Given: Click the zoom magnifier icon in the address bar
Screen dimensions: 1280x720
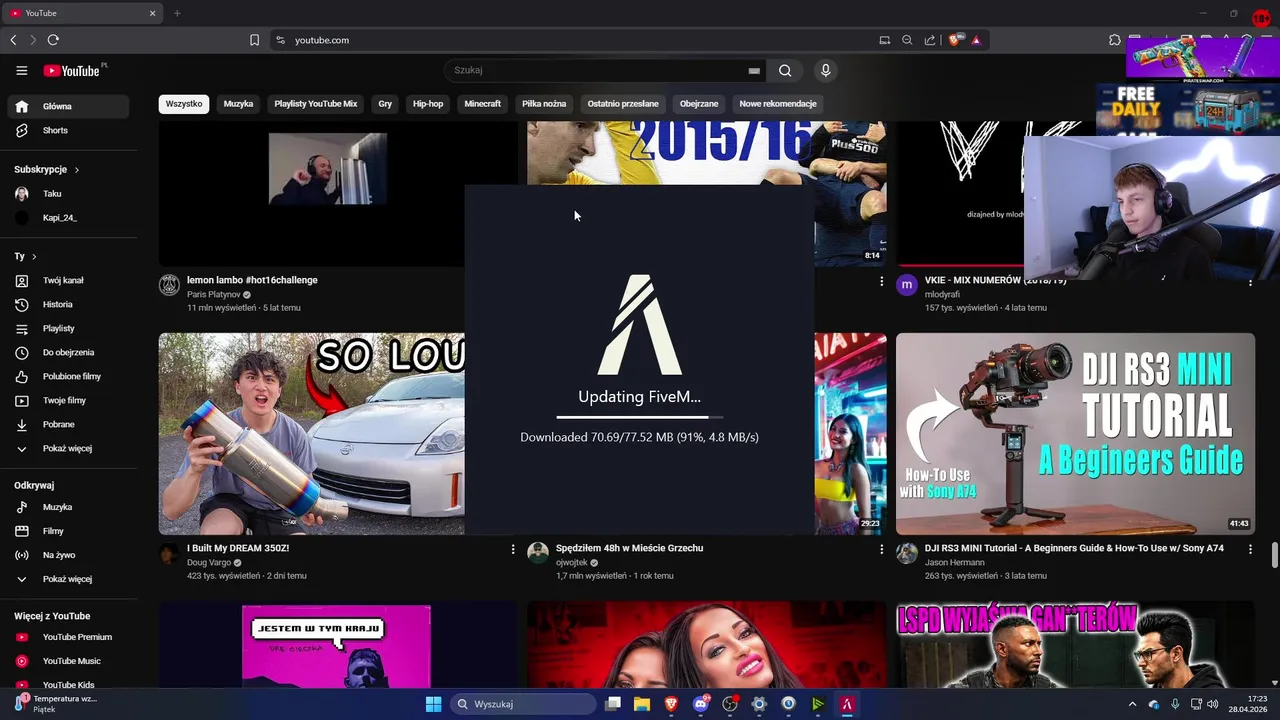Looking at the screenshot, I should point(907,40).
